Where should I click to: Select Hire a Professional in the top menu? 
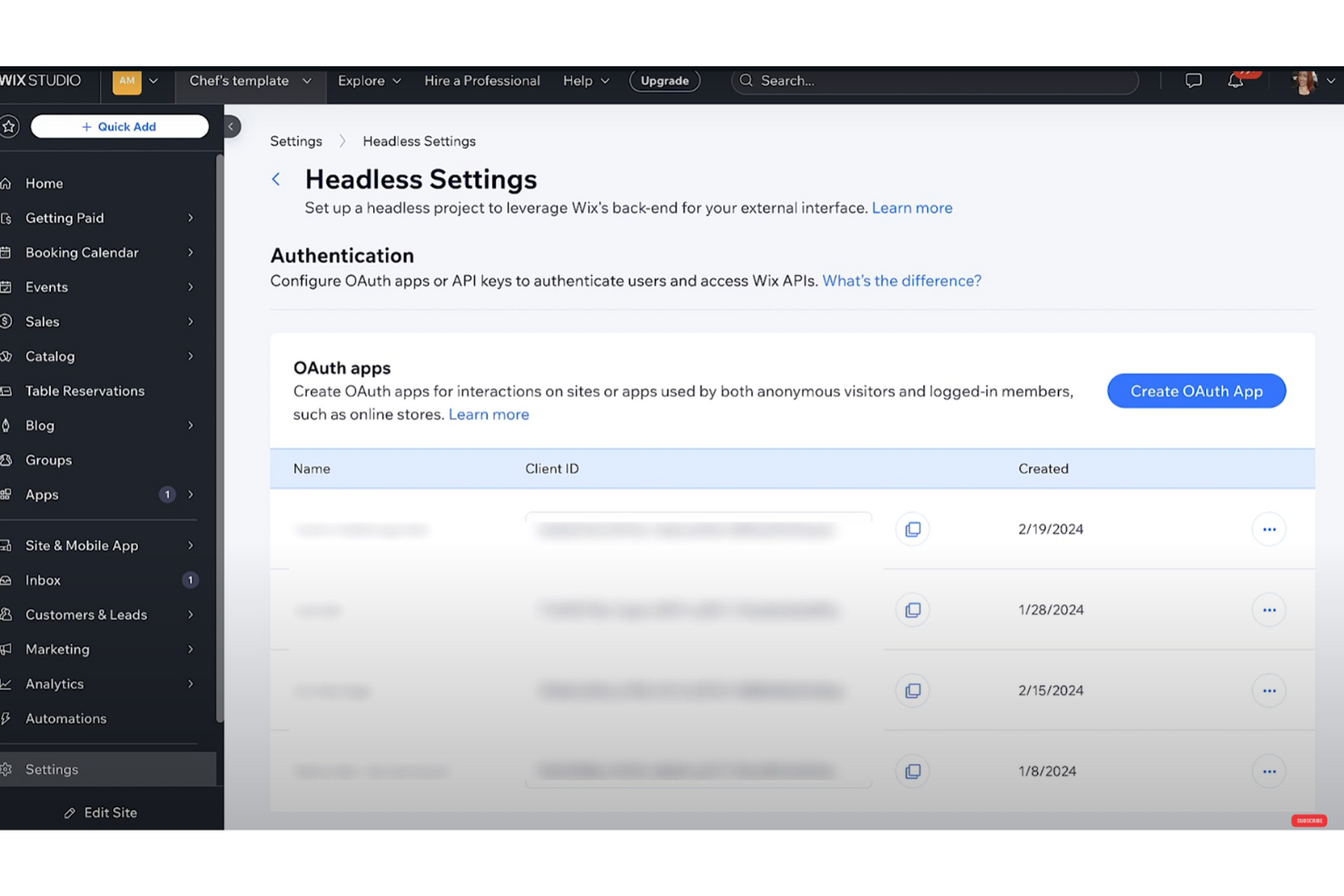pos(481,81)
